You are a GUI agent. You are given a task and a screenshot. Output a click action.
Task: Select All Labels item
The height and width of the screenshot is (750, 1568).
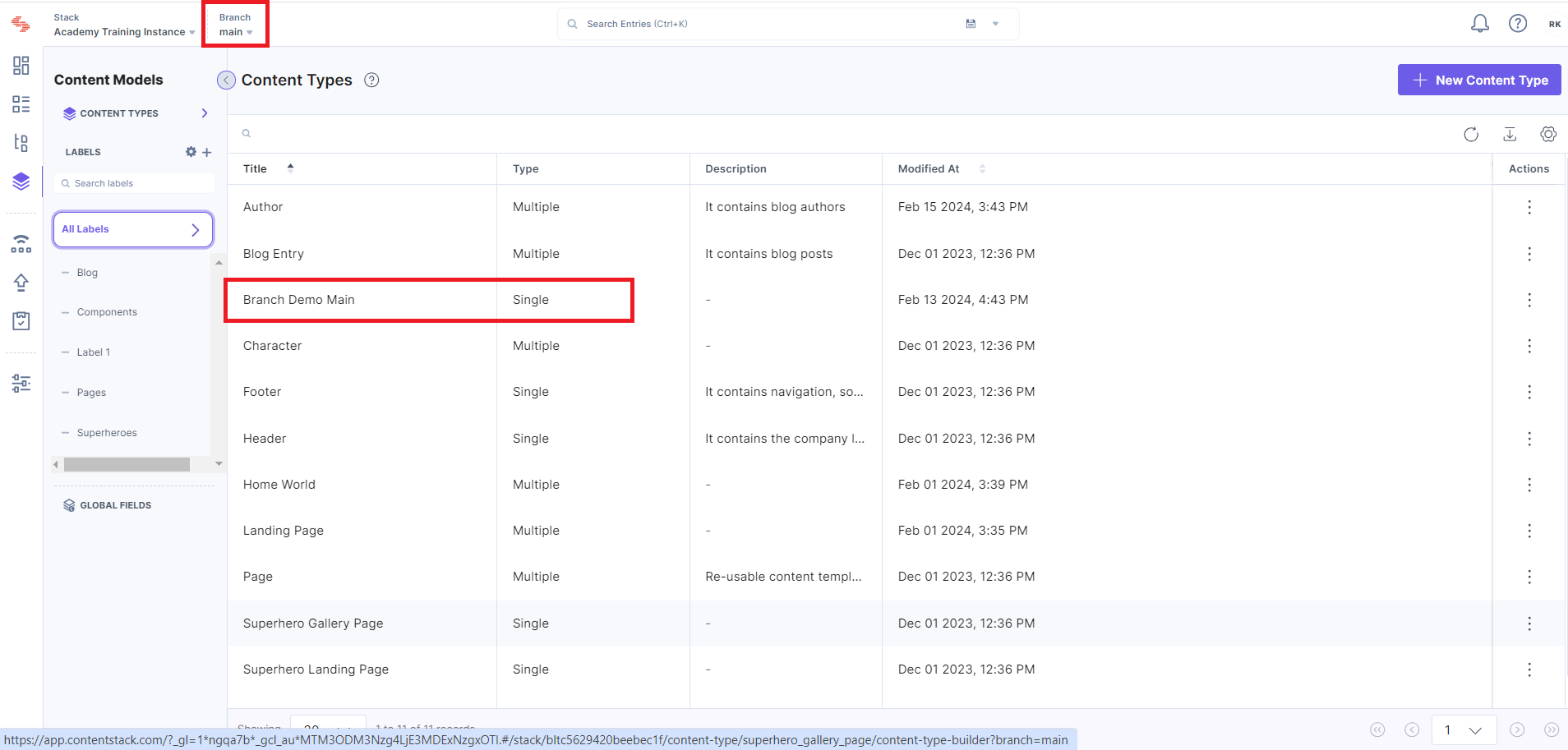(x=133, y=229)
